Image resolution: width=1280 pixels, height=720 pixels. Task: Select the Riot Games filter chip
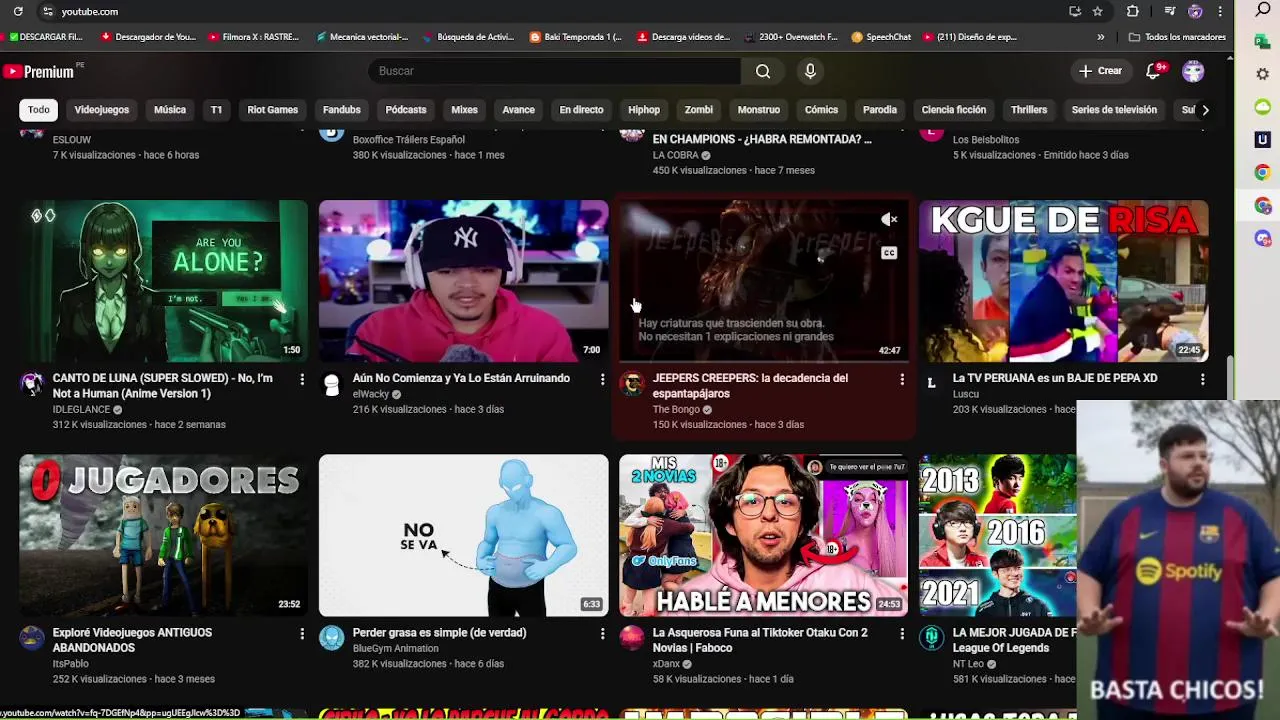point(273,110)
